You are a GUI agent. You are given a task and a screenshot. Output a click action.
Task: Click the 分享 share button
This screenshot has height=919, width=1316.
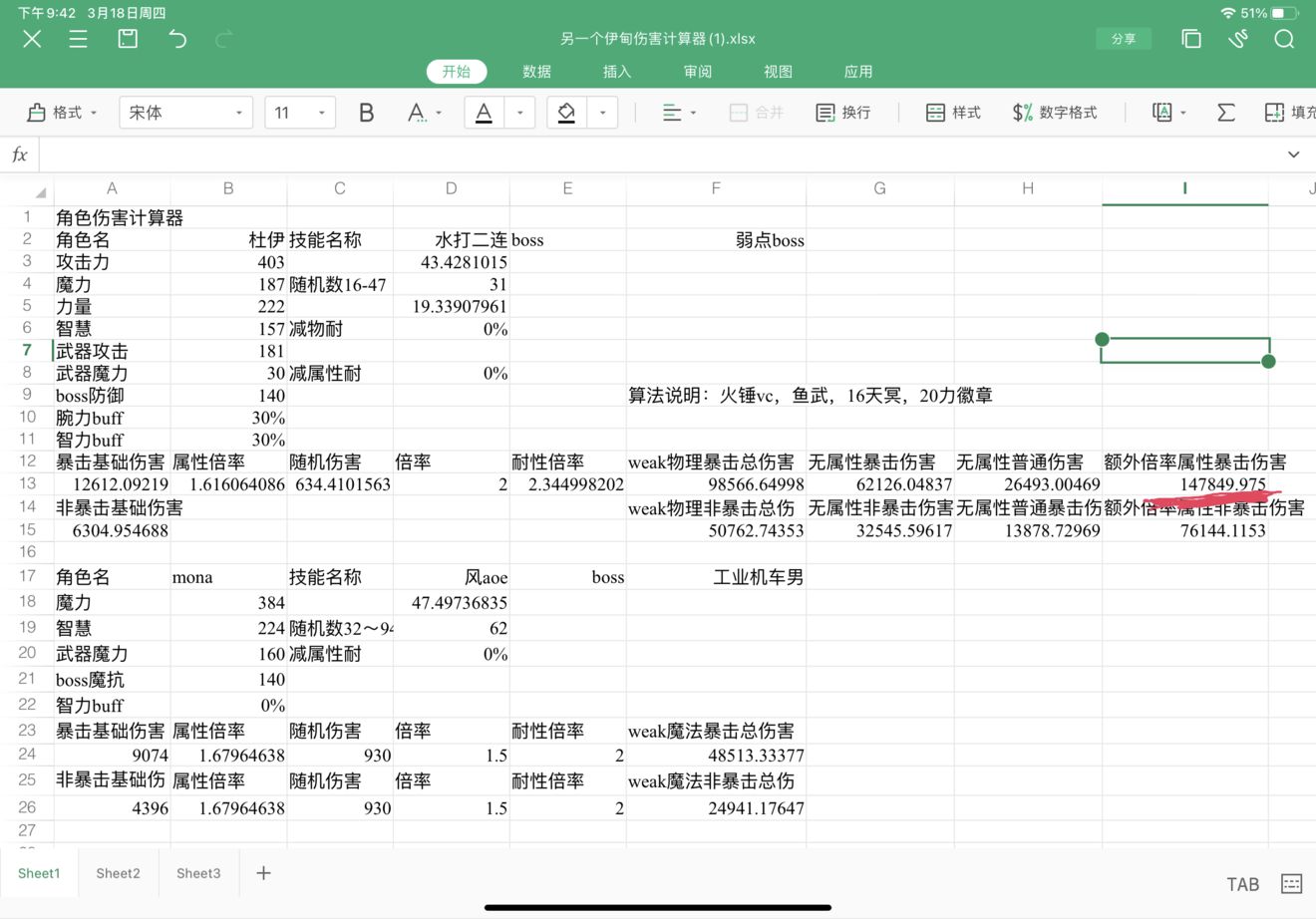1124,39
